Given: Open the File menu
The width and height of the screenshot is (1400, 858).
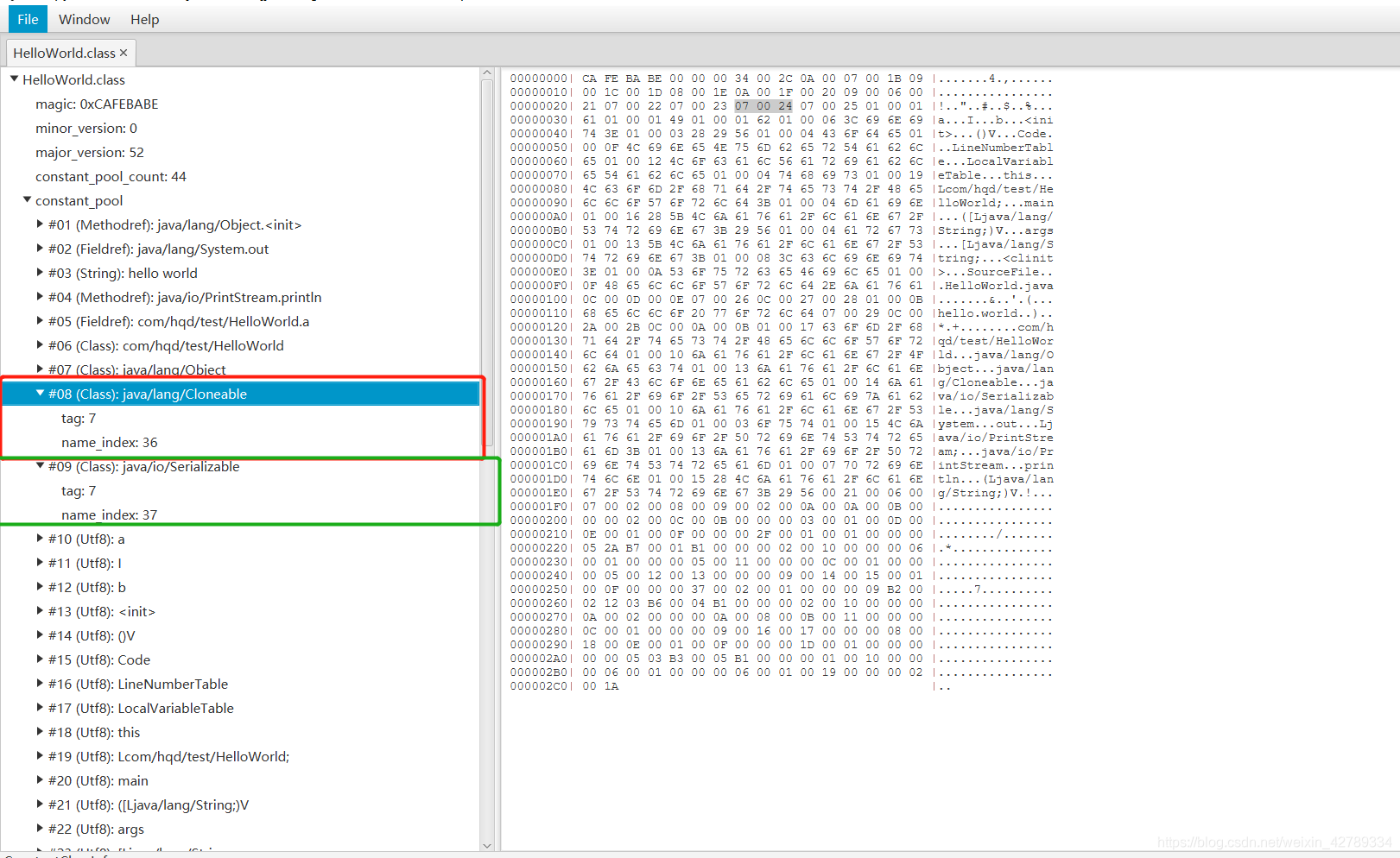Looking at the screenshot, I should click(x=28, y=19).
